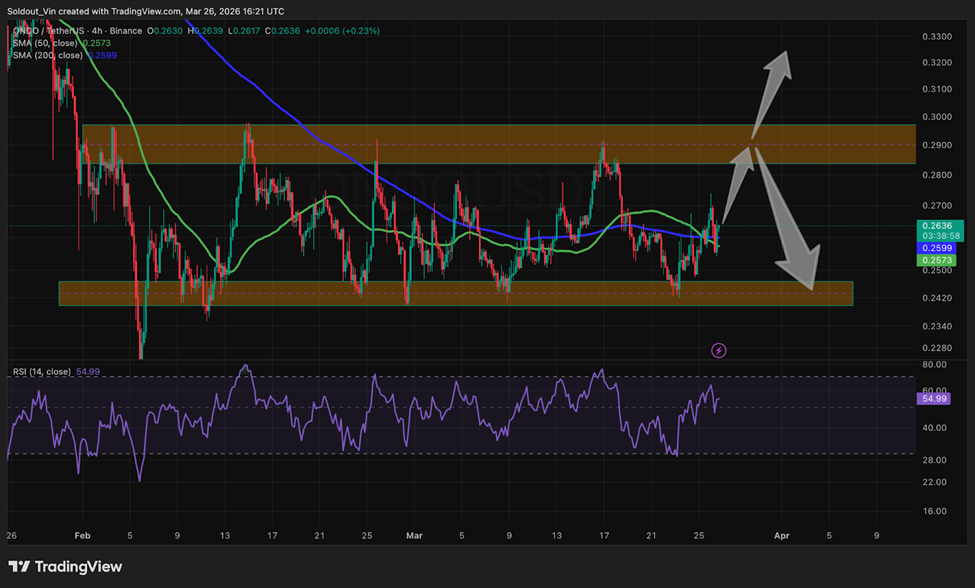The image size is (975, 588).
Task: Click the Feb label on time axis
Action: 82,536
